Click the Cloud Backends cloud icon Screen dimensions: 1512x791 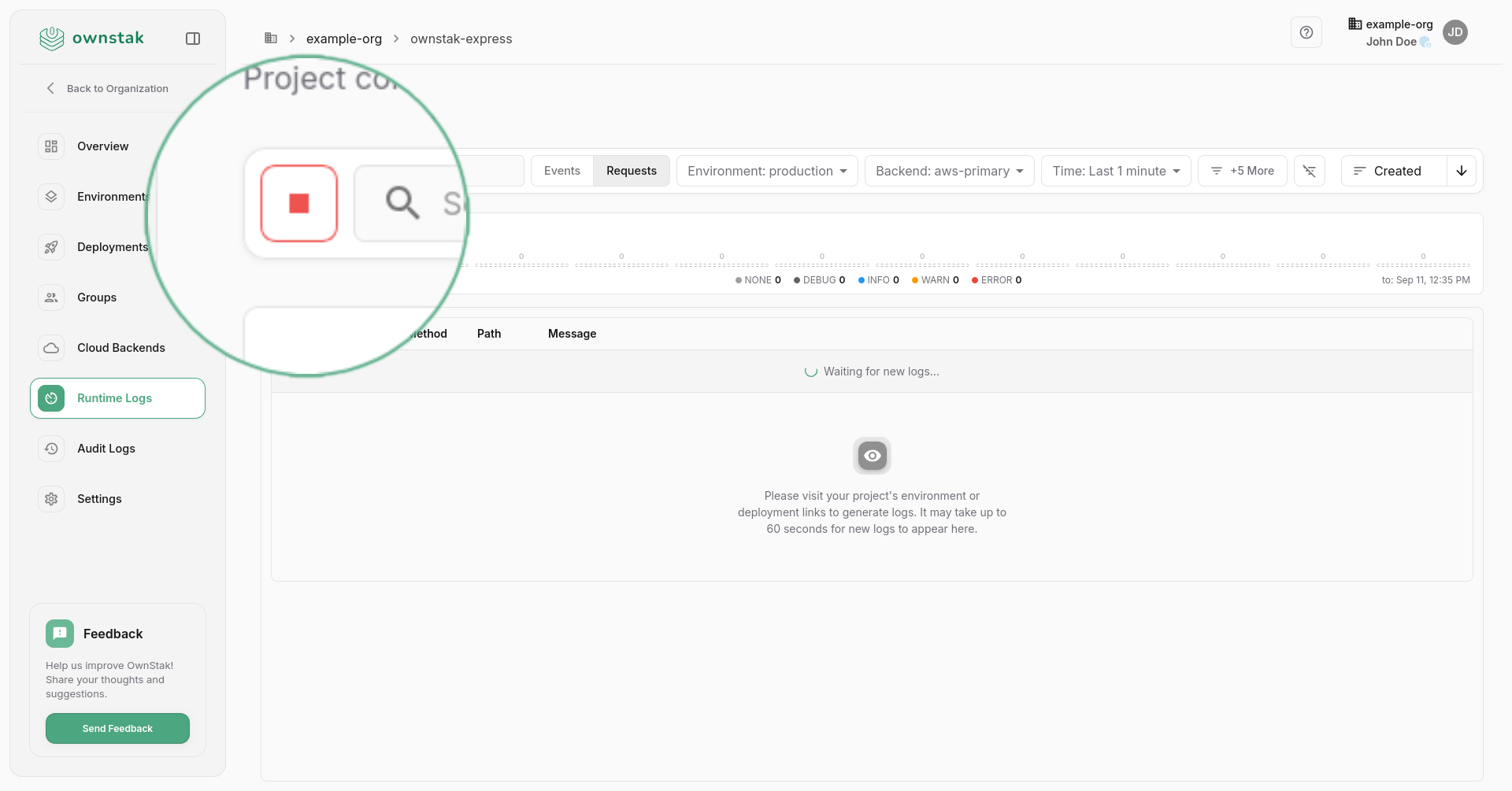51,348
